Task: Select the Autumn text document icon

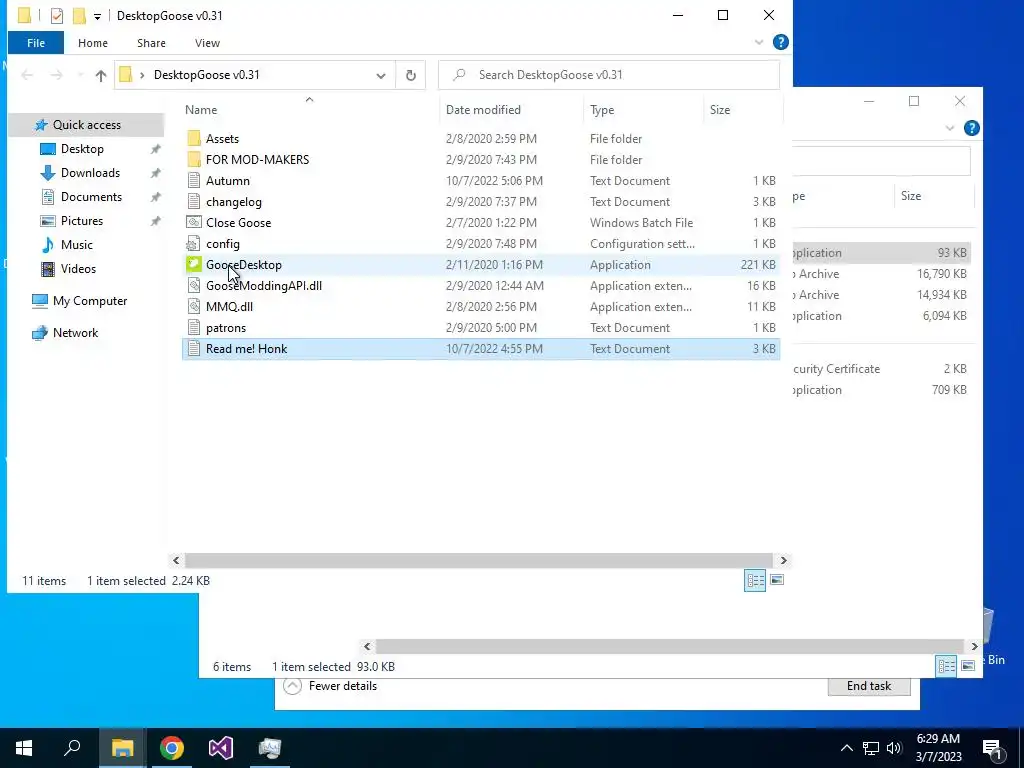Action: coord(193,181)
